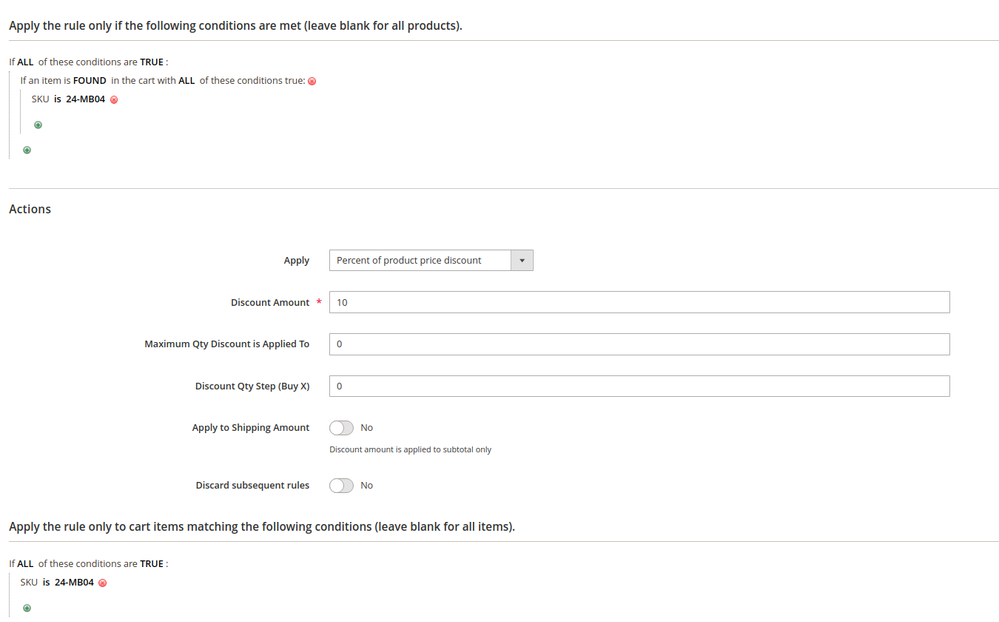The height and width of the screenshot is (622, 999).
Task: Open the Apply discount type dropdown
Action: click(x=431, y=261)
